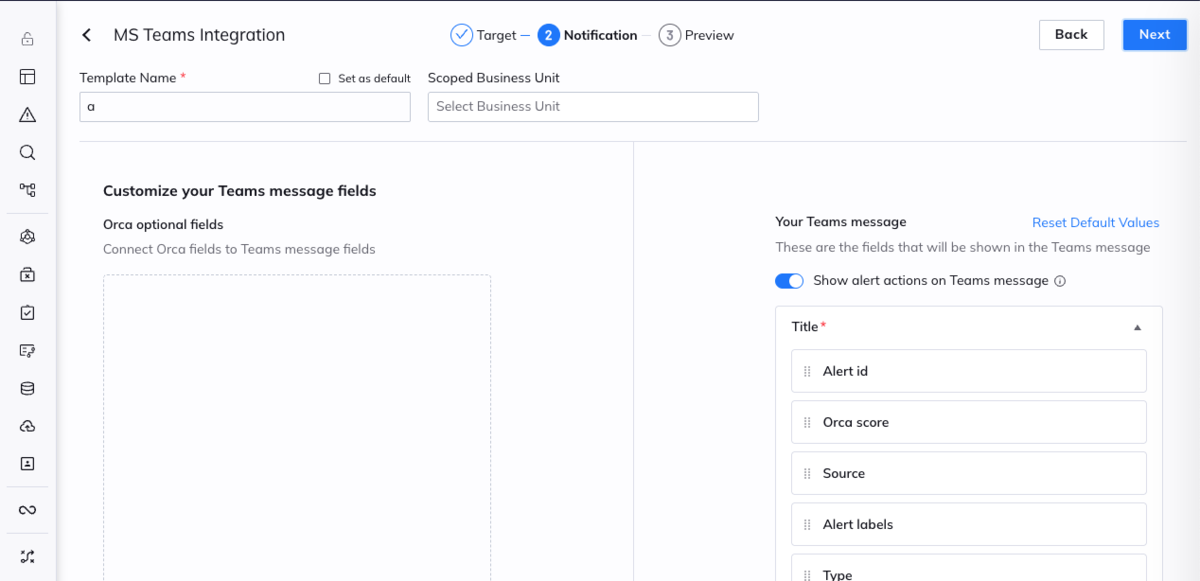Grab the drag handle of Alert labels
This screenshot has height=581, width=1200.
click(808, 524)
